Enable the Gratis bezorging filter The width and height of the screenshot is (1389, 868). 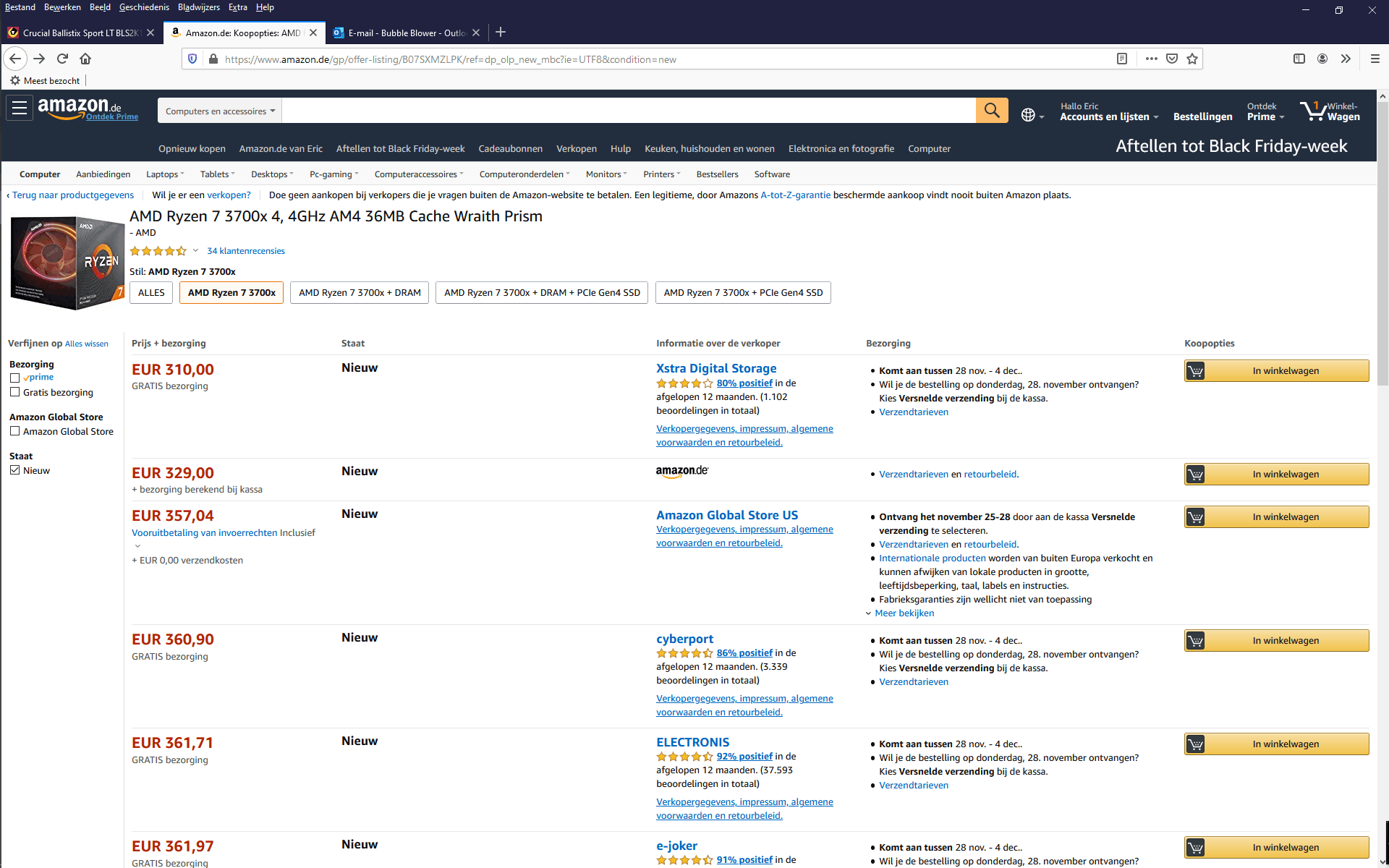pos(14,392)
